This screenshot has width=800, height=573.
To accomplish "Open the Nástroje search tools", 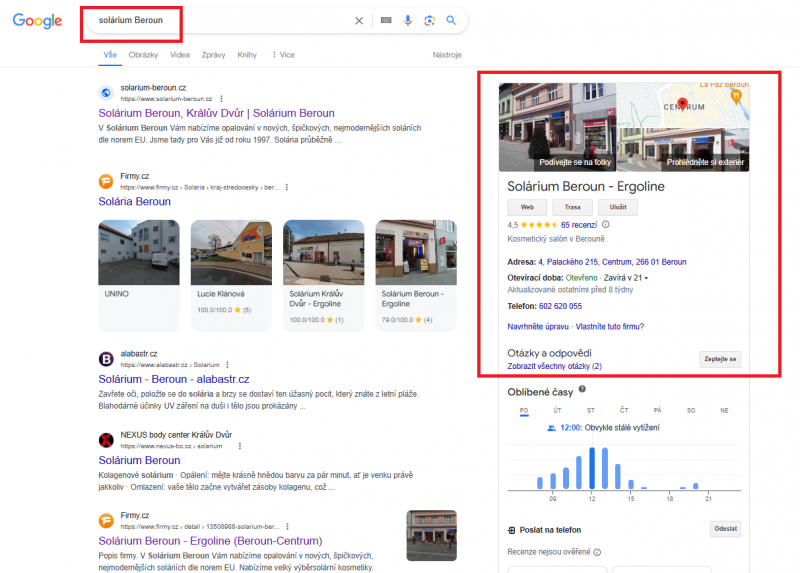I will [x=447, y=55].
